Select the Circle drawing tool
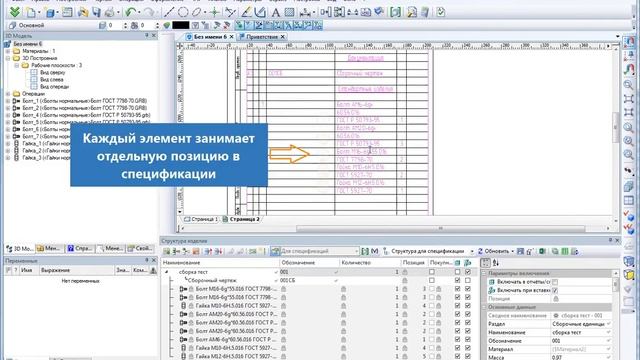640x360 pixels. (x=183, y=12)
